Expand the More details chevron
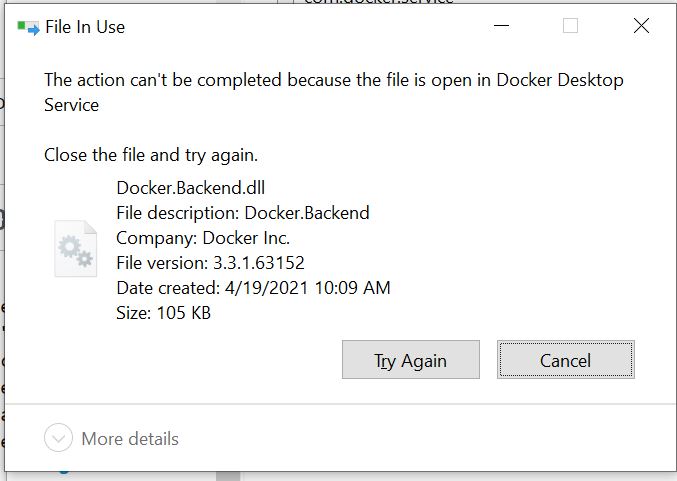677x481 pixels. click(x=59, y=438)
